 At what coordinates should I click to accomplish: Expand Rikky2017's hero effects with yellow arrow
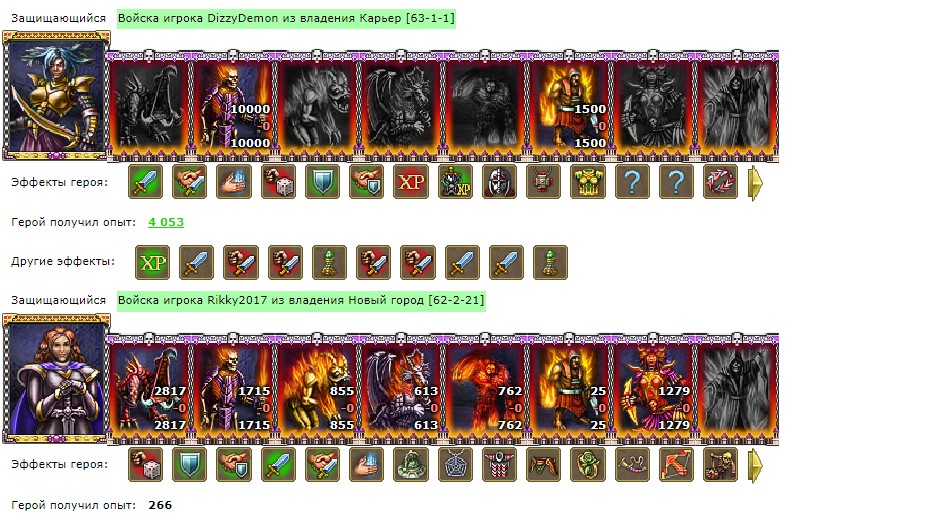click(755, 465)
